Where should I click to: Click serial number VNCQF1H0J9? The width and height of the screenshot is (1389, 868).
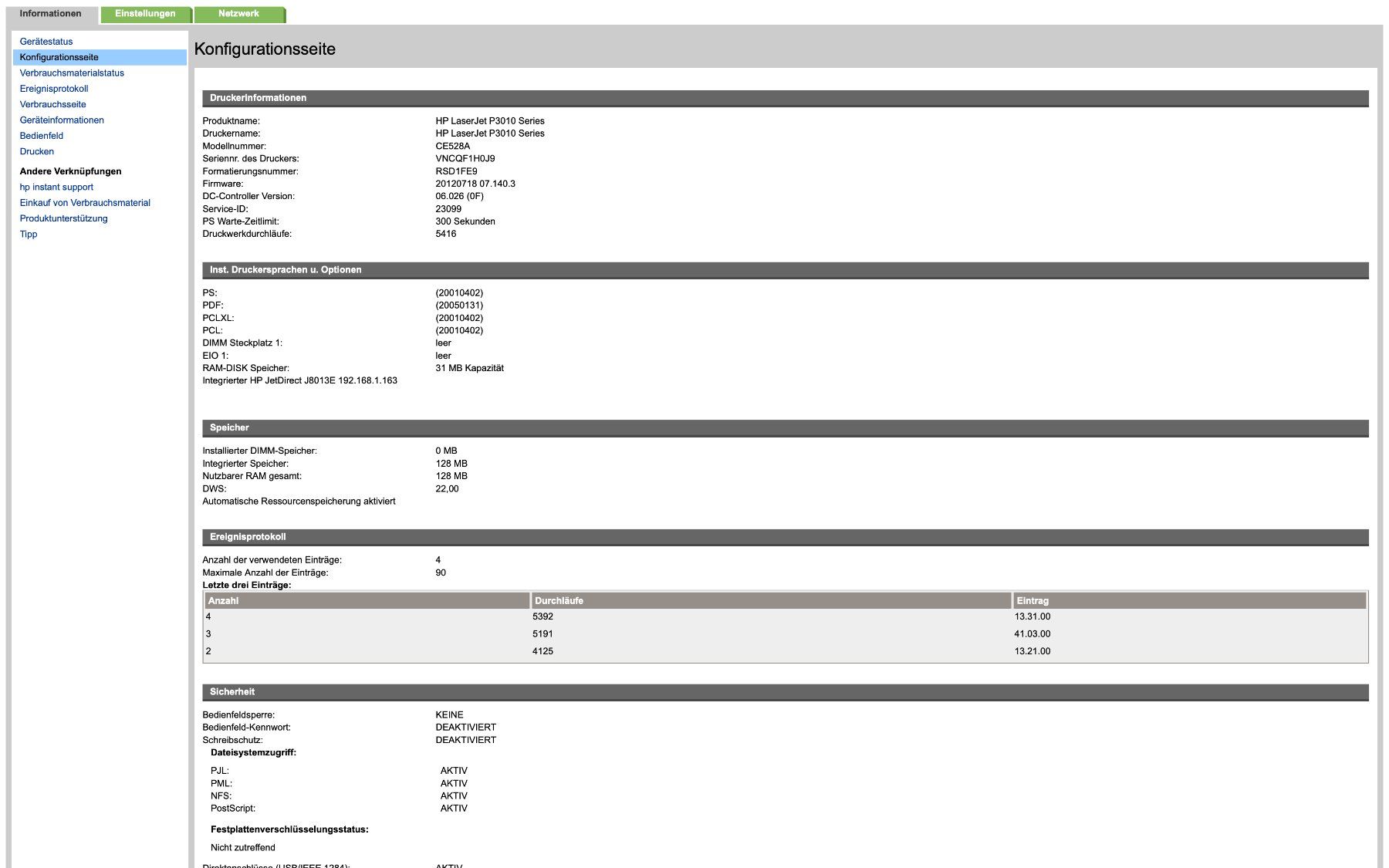click(x=465, y=159)
